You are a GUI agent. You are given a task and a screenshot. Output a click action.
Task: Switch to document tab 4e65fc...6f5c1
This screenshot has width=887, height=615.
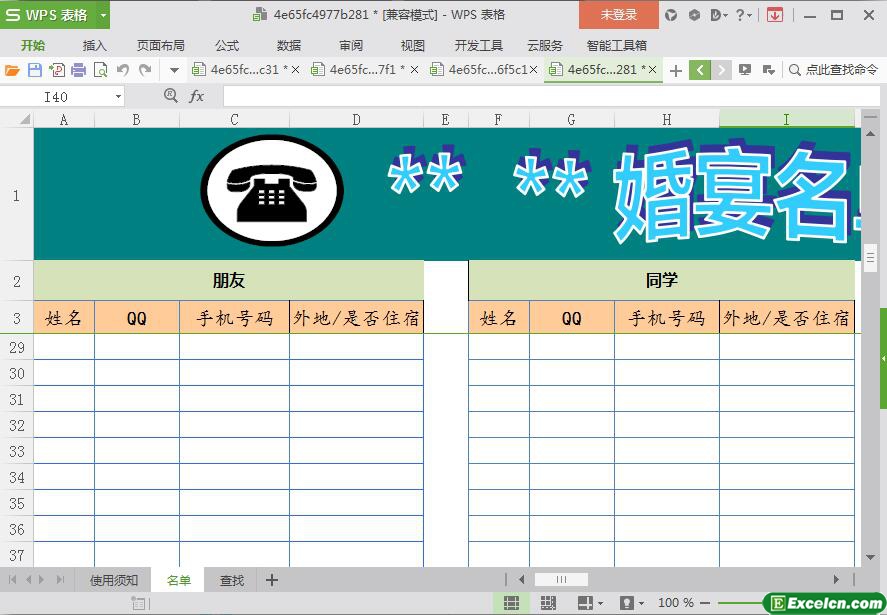pyautogui.click(x=479, y=70)
